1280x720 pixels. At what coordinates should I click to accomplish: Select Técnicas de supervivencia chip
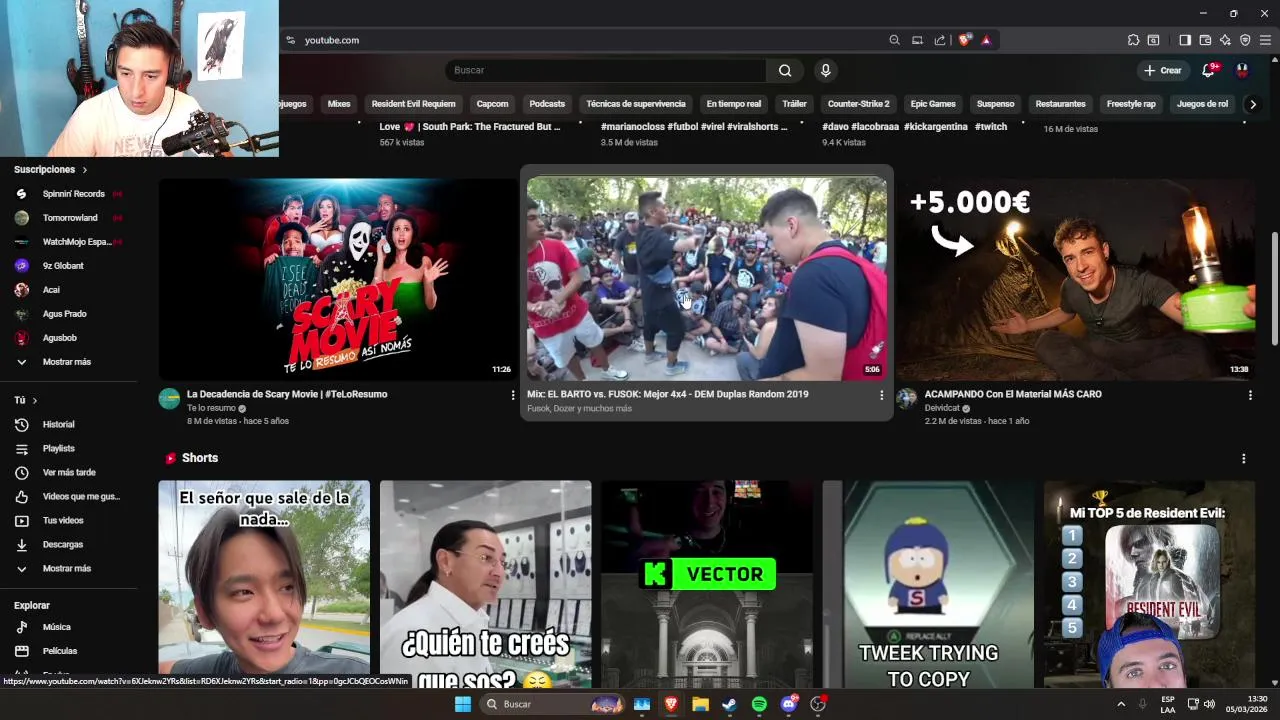pyautogui.click(x=636, y=104)
